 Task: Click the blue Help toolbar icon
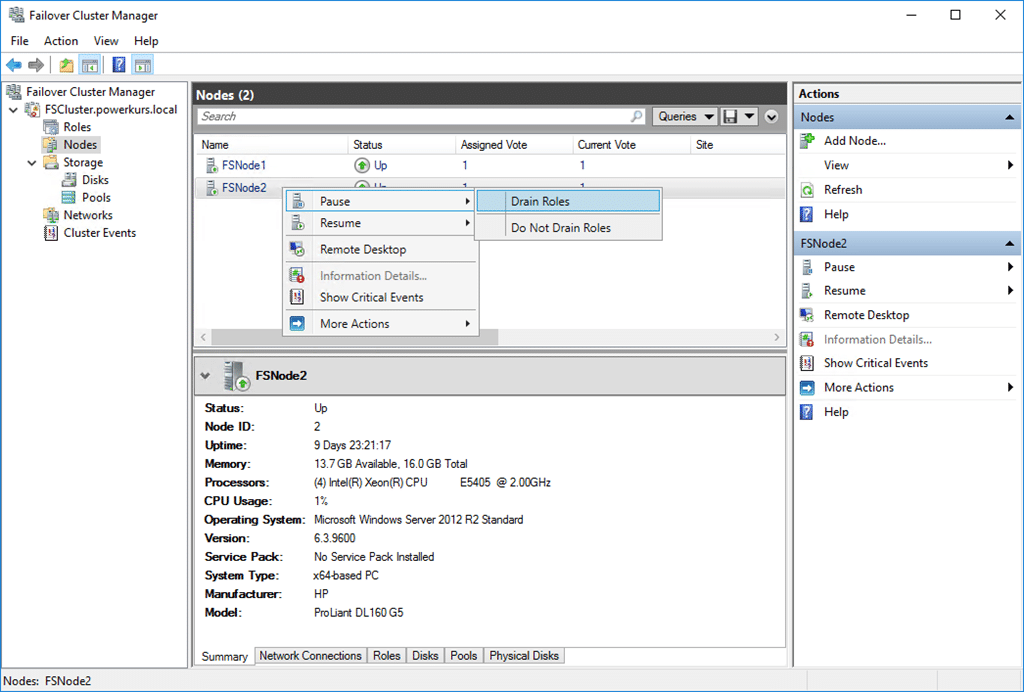119,65
